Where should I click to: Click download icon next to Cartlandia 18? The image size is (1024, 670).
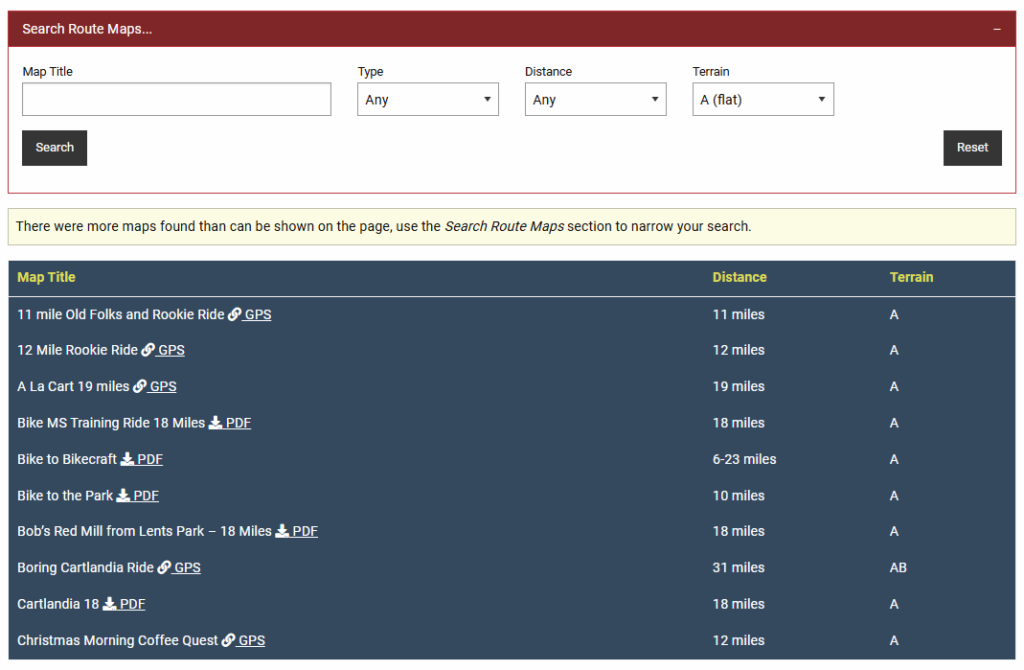click(x=110, y=604)
